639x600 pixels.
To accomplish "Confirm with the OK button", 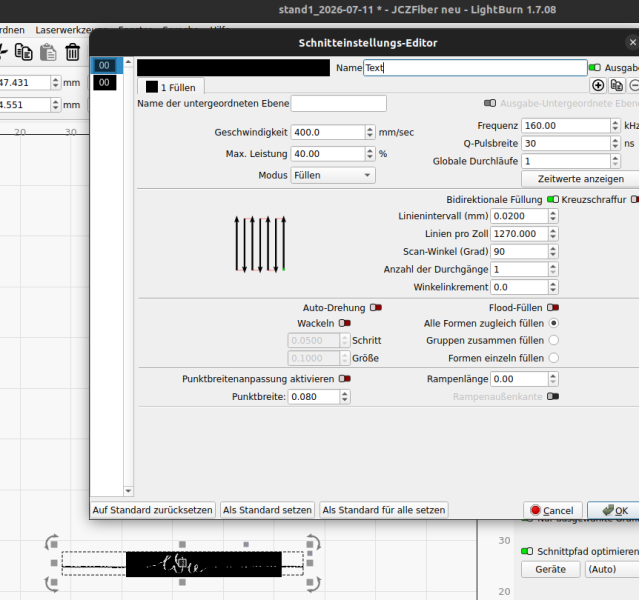I will click(614, 510).
